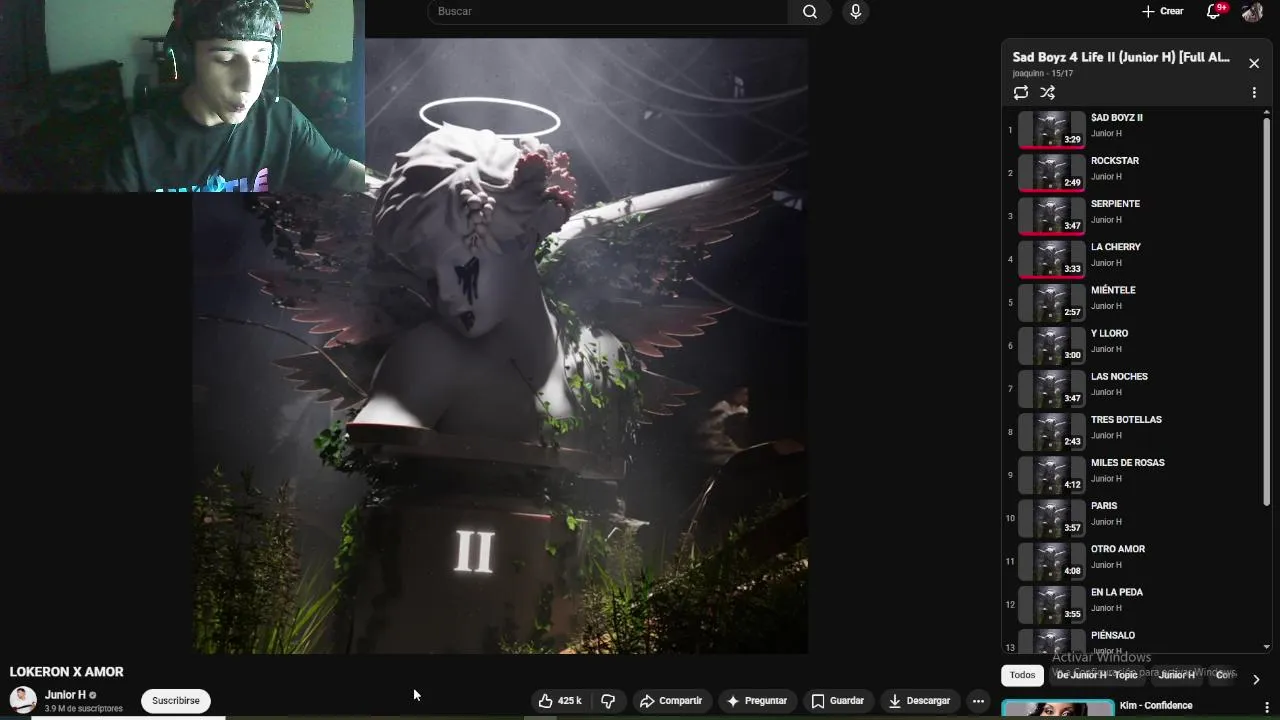Open the LA CHERRY thumbnail
This screenshot has height=720, width=1280.
[1051, 259]
